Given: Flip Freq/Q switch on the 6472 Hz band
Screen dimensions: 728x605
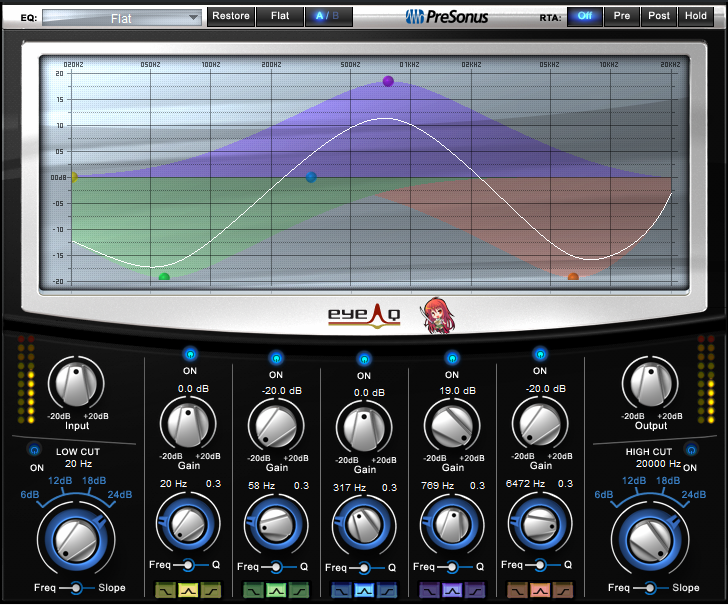Looking at the screenshot, I should tap(542, 565).
